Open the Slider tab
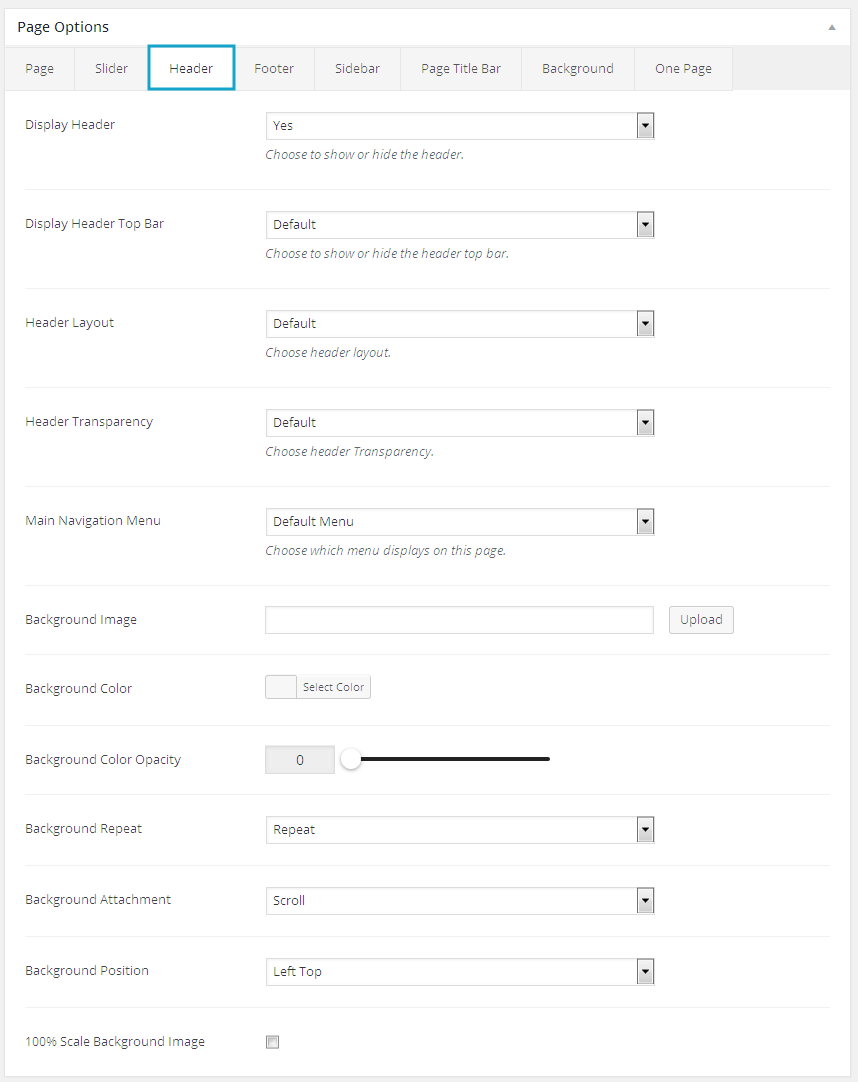Screen dimensions: 858x1082 click(x=111, y=69)
